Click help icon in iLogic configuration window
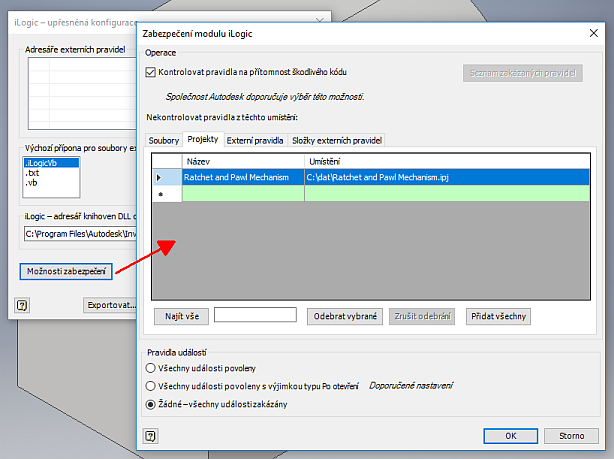Screen dimensions: 614x459 21,304
